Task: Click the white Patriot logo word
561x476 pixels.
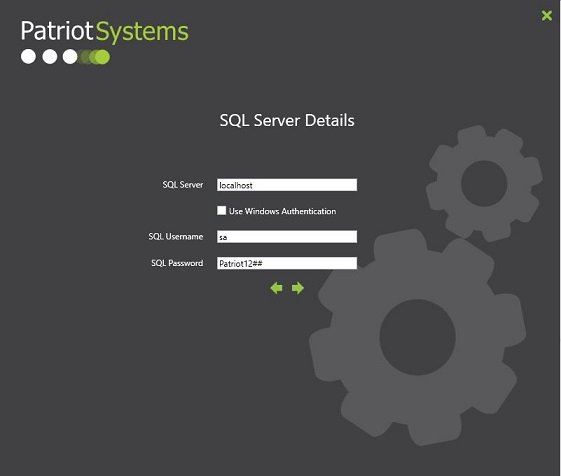Action: pos(57,31)
